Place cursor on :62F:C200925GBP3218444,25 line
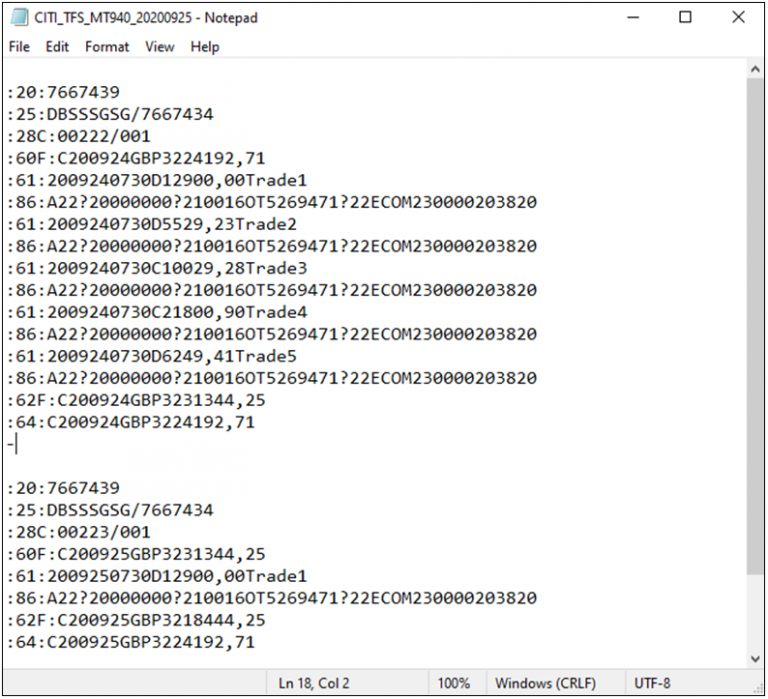The height and width of the screenshot is (699, 768). pyautogui.click(x=130, y=620)
